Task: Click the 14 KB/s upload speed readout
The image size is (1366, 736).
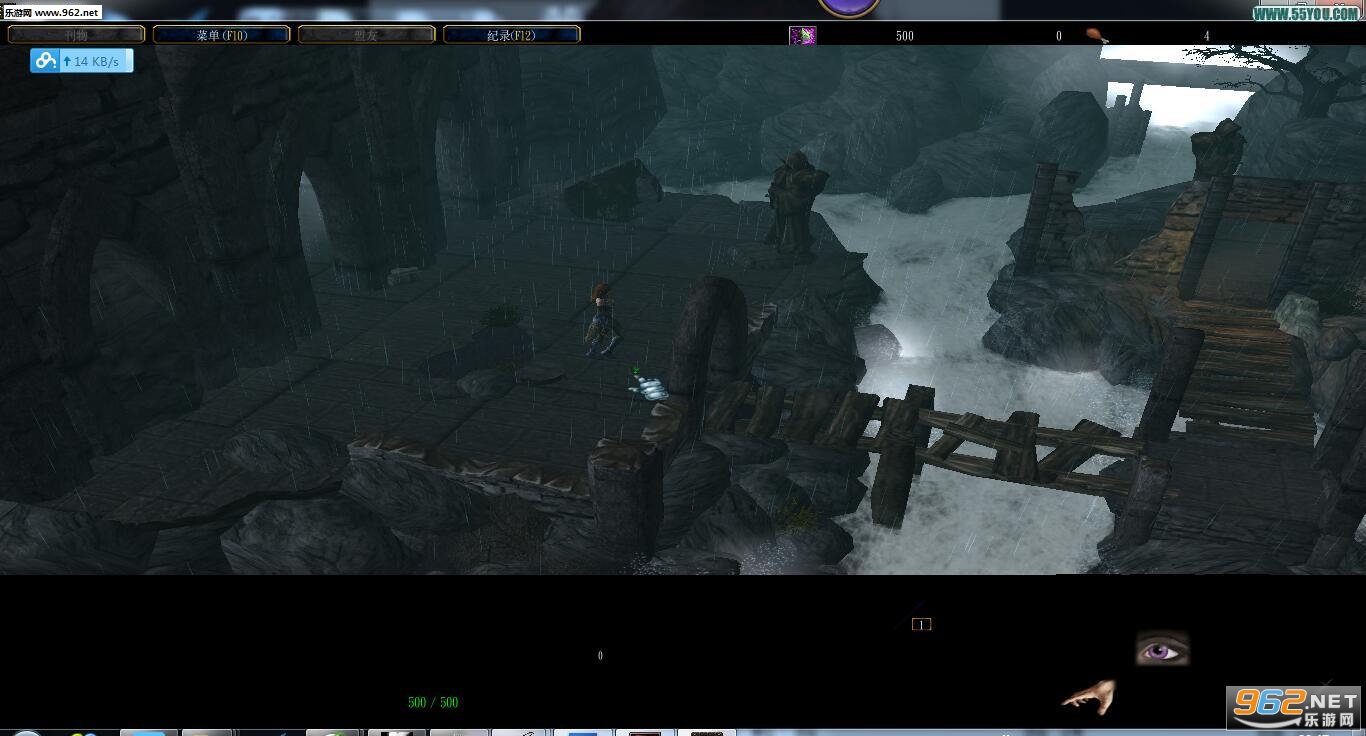Action: [x=96, y=62]
